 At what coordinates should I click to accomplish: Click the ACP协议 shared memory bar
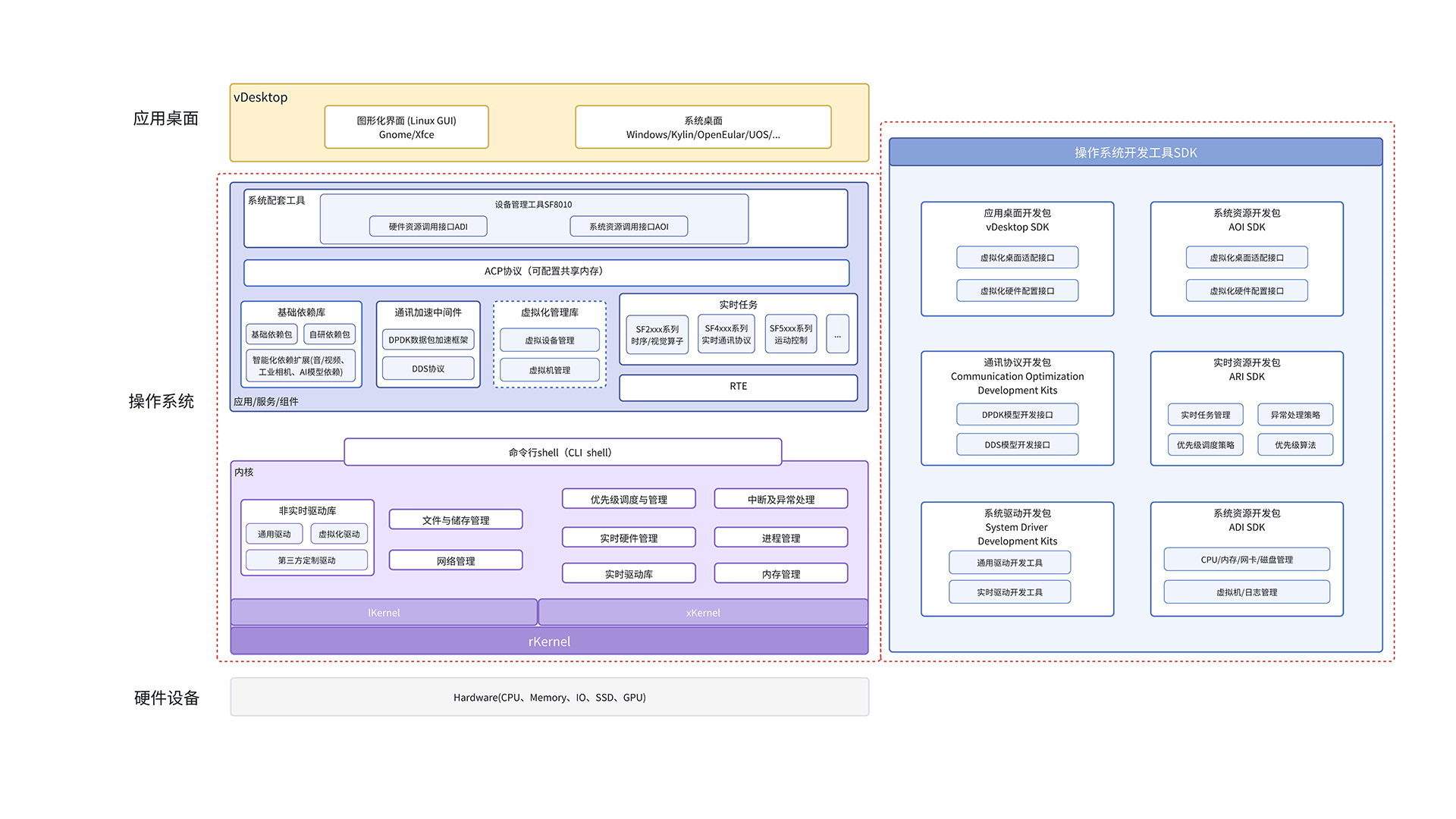[546, 271]
